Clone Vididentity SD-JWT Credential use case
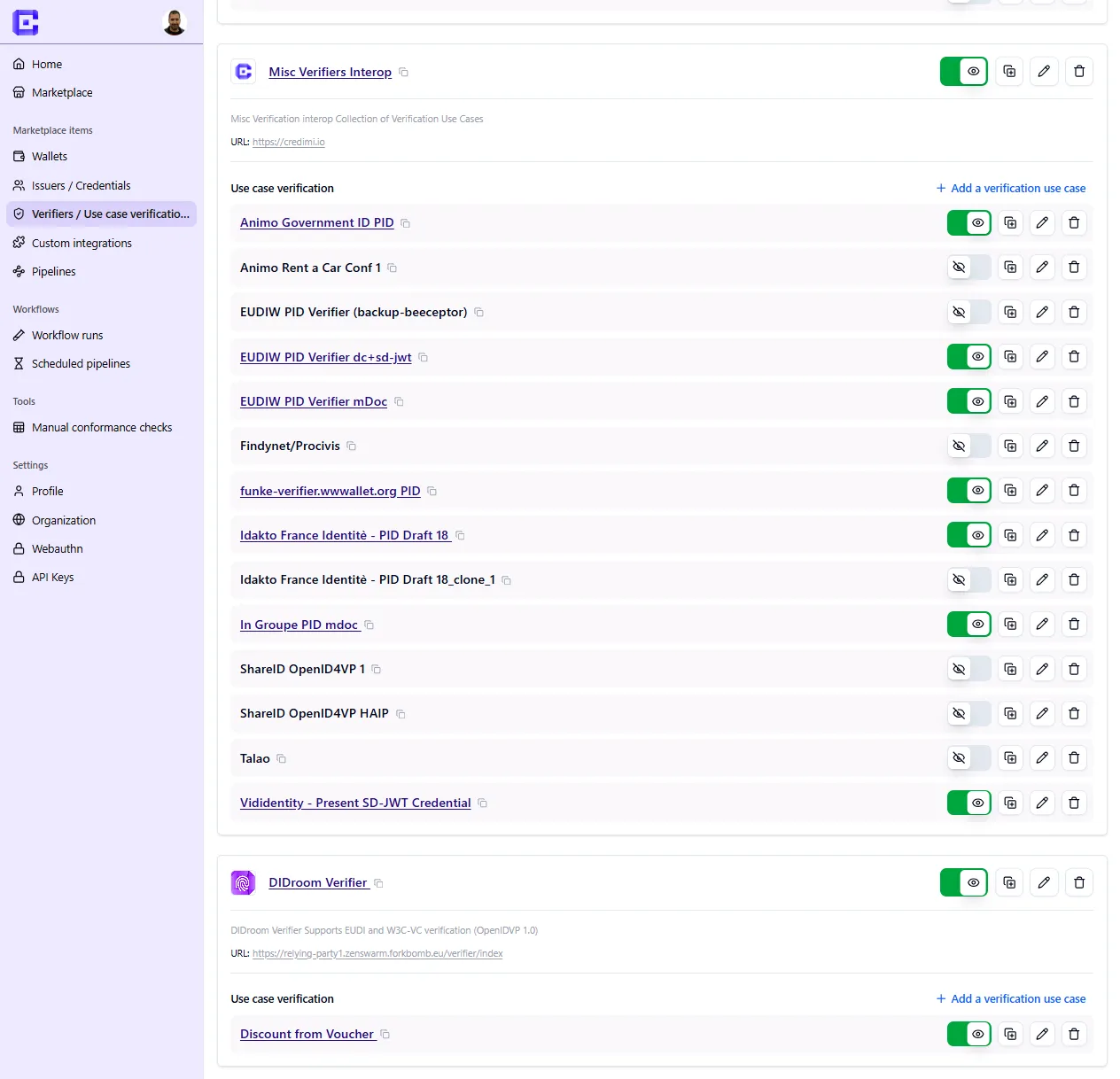The image size is (1120, 1079). point(1010,803)
